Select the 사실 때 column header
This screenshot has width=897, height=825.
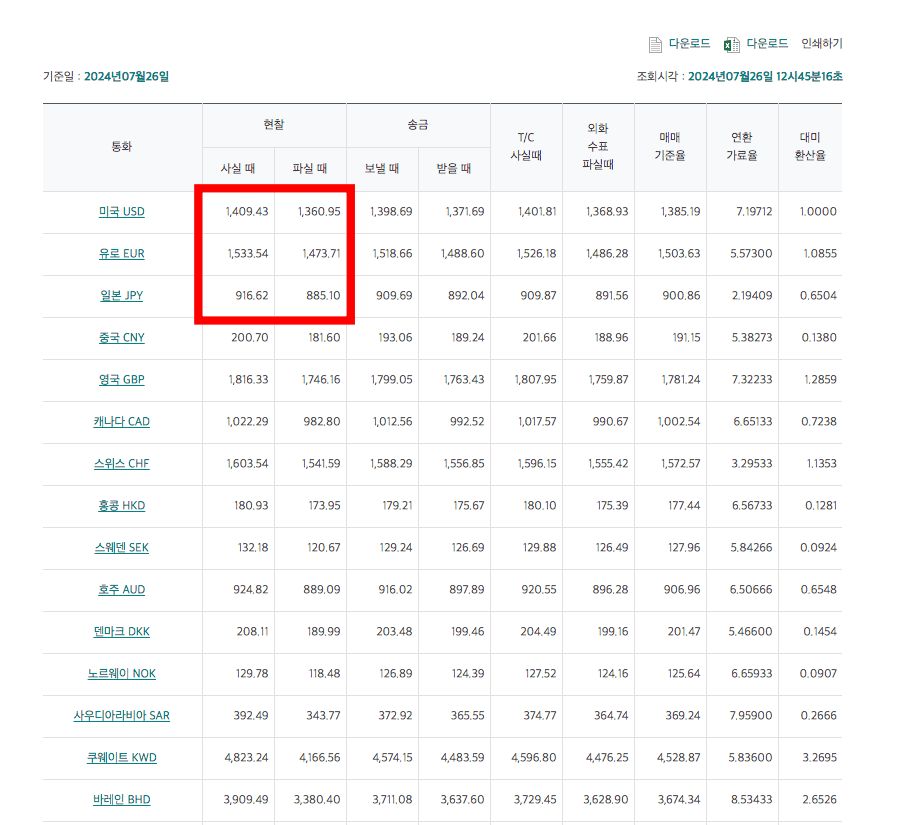tap(238, 169)
